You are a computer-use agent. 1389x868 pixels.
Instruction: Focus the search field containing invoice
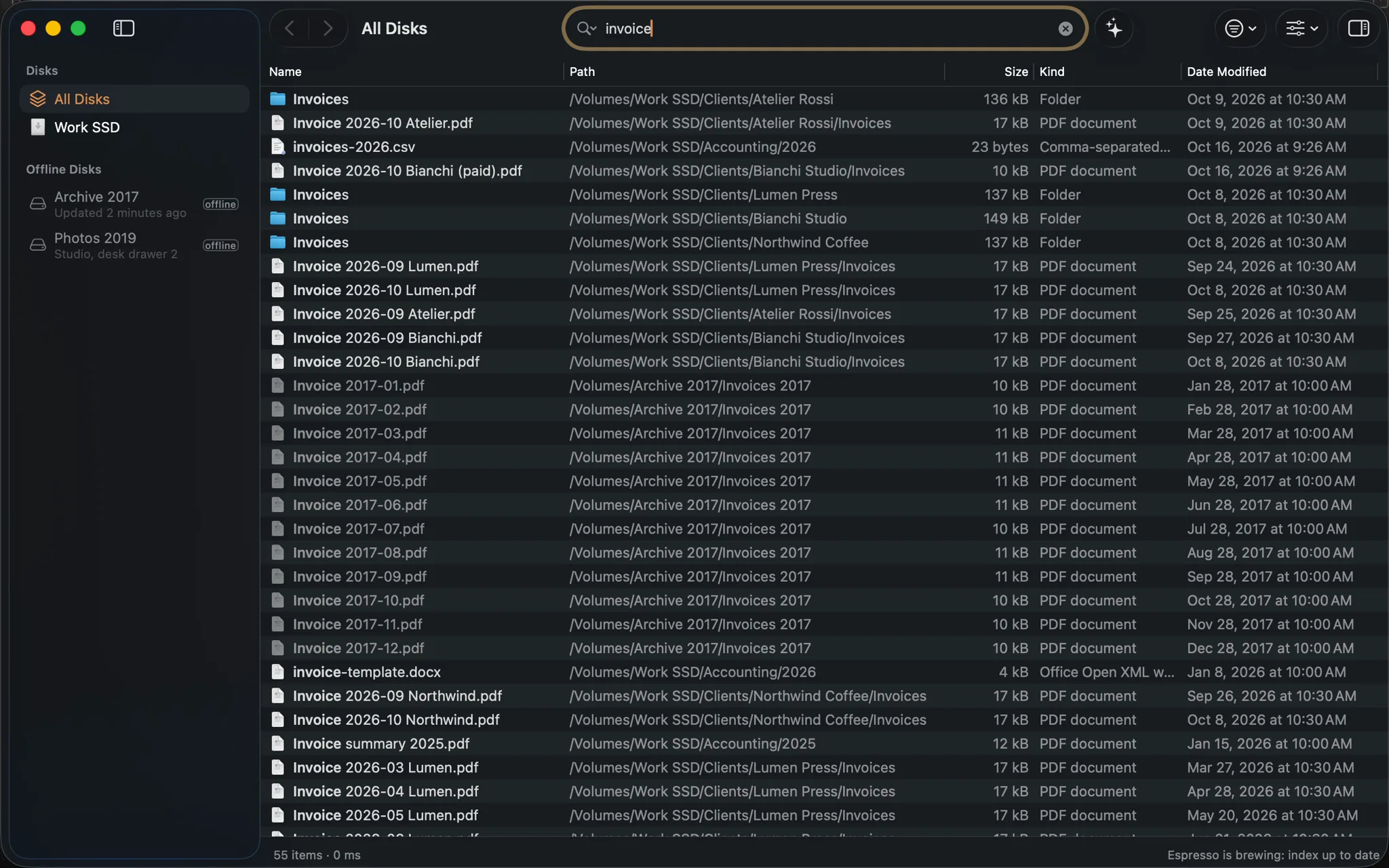coord(826,28)
